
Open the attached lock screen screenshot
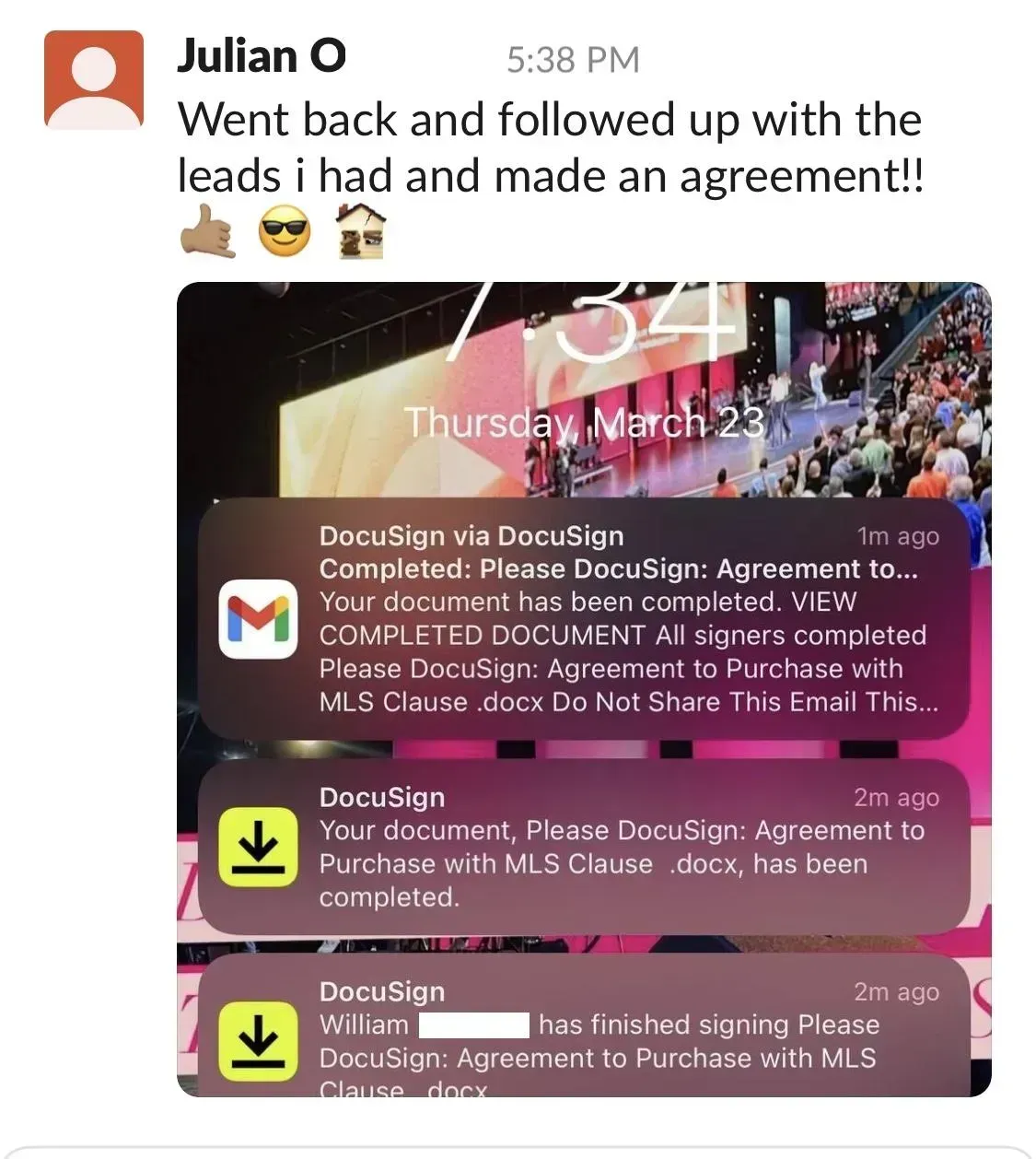pyautogui.click(x=584, y=689)
